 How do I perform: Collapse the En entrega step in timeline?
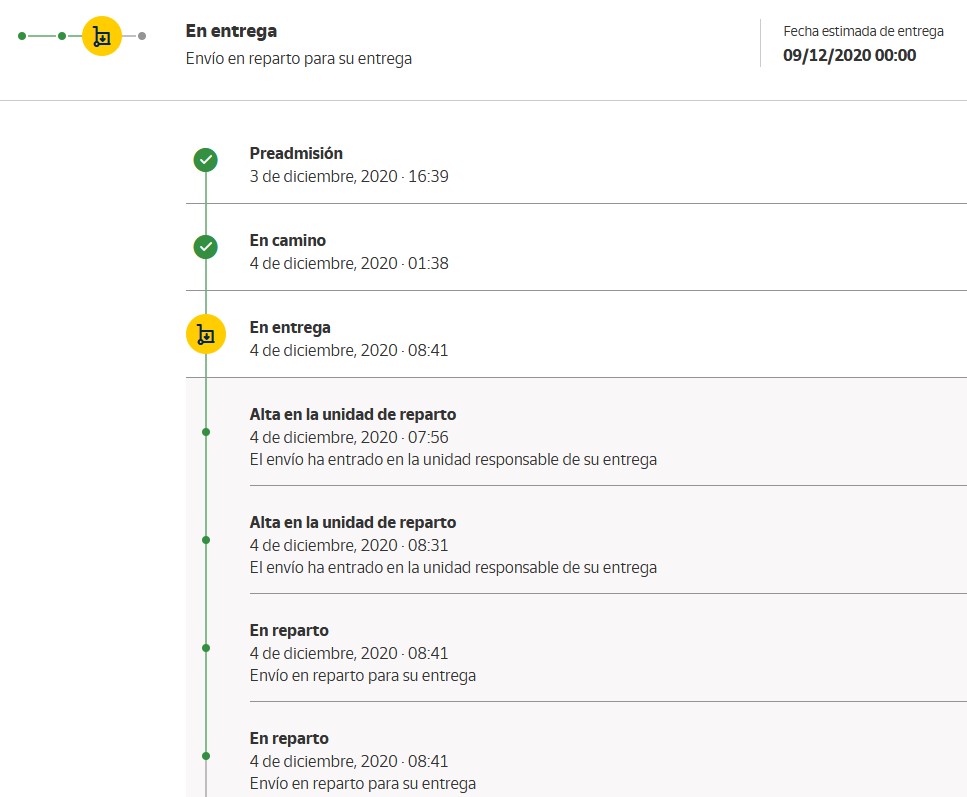[289, 327]
